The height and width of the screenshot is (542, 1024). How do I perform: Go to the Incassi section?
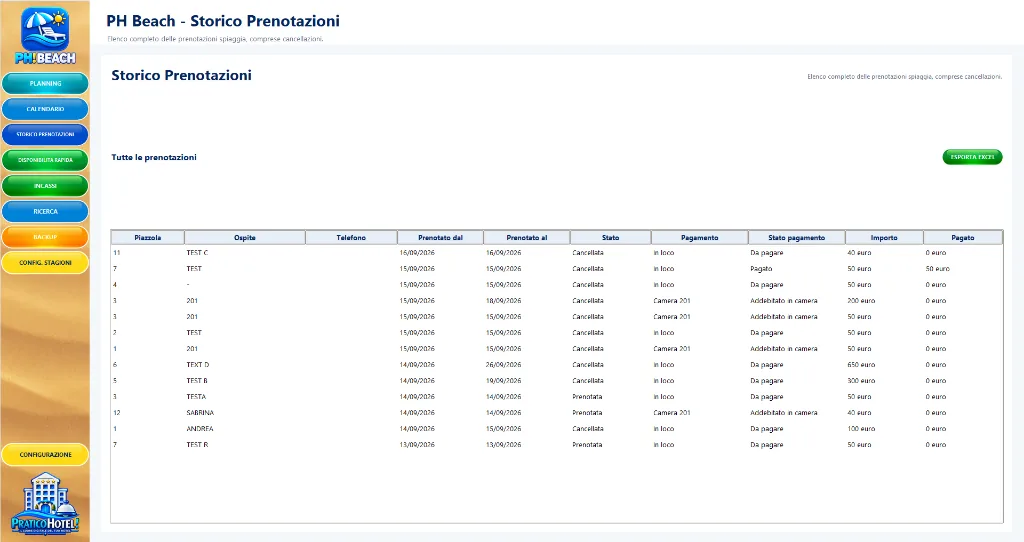[x=45, y=186]
